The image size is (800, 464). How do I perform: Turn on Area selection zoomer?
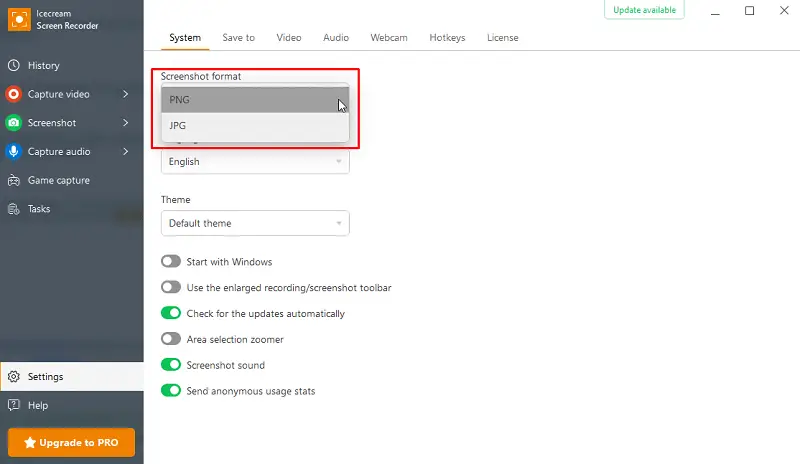click(x=171, y=339)
